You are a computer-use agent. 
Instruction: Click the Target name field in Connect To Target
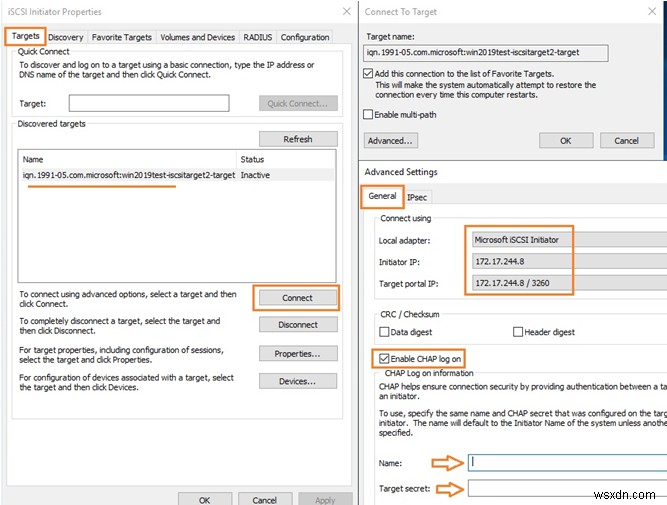[x=486, y=53]
